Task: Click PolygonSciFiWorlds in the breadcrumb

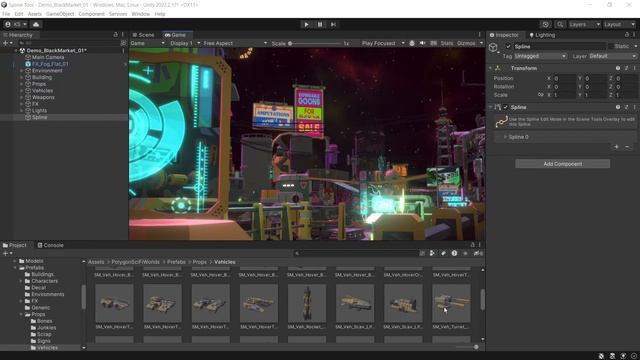Action: [x=136, y=262]
